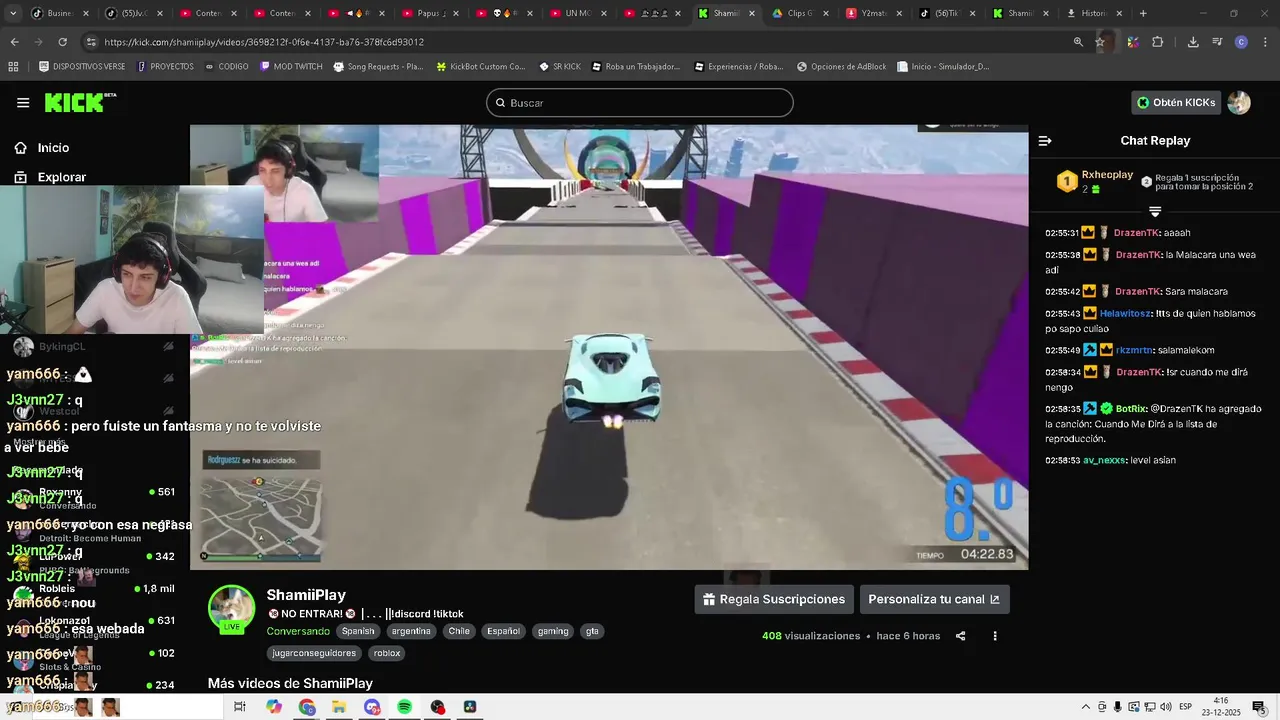
Task: Open DaVinci Resolve from the taskbar
Action: coord(470,707)
